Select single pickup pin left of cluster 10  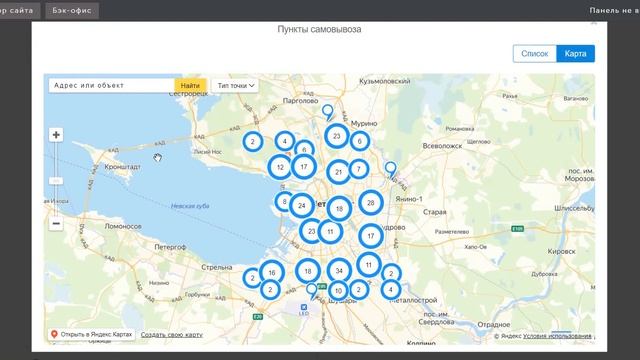coord(312,290)
